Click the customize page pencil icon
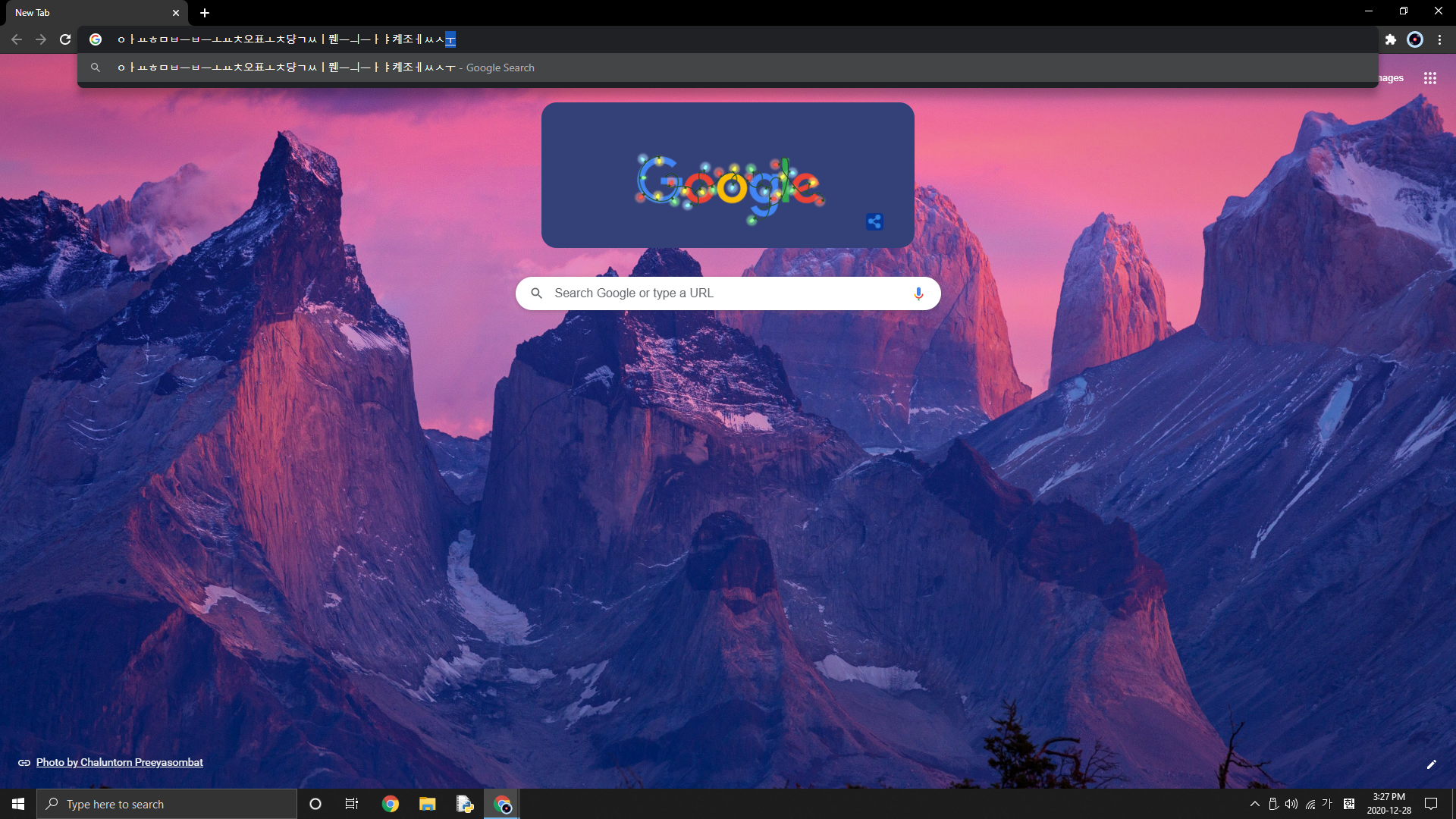Viewport: 1456px width, 819px height. [1431, 764]
